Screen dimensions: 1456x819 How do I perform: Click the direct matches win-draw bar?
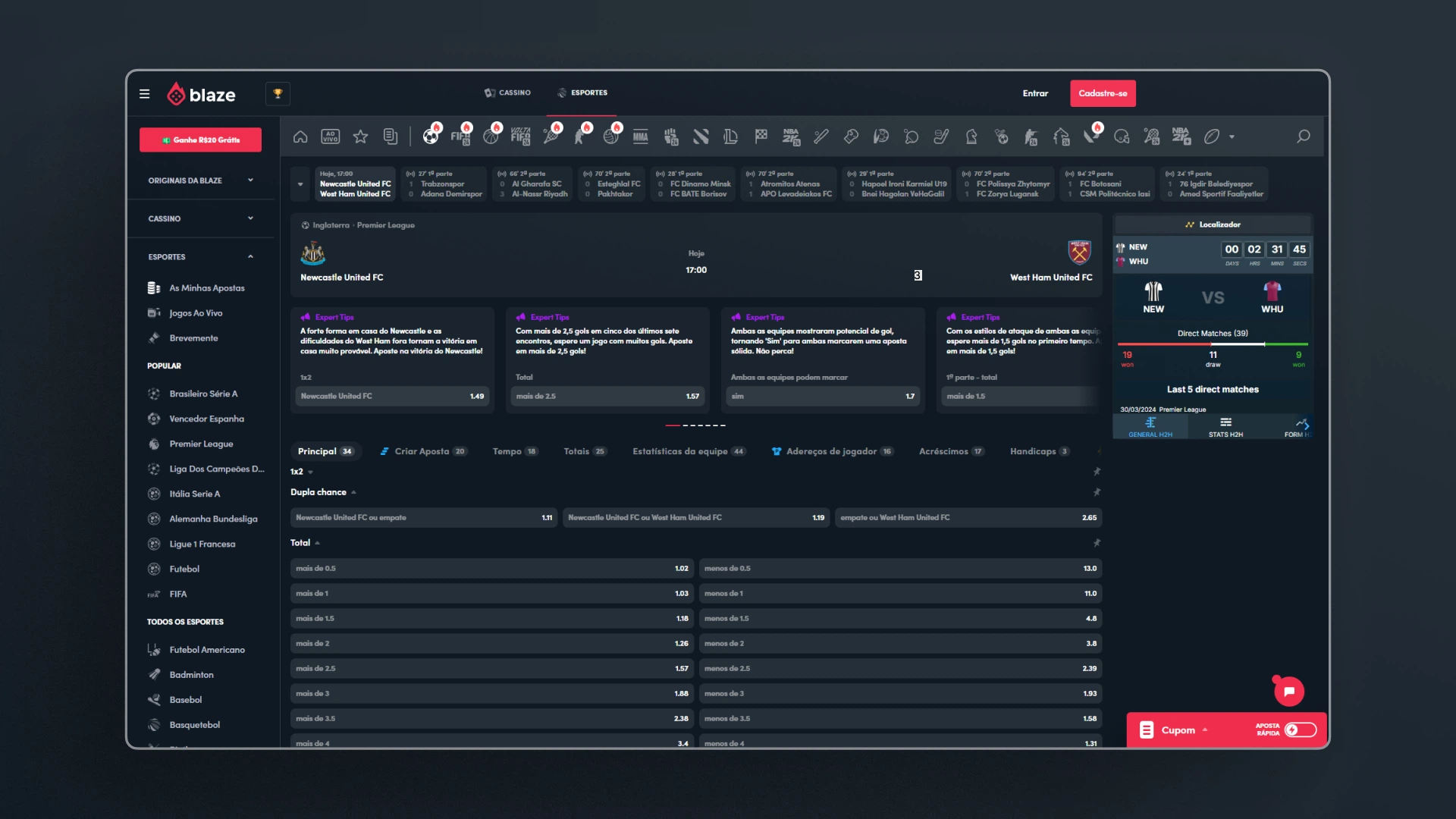[1213, 345]
